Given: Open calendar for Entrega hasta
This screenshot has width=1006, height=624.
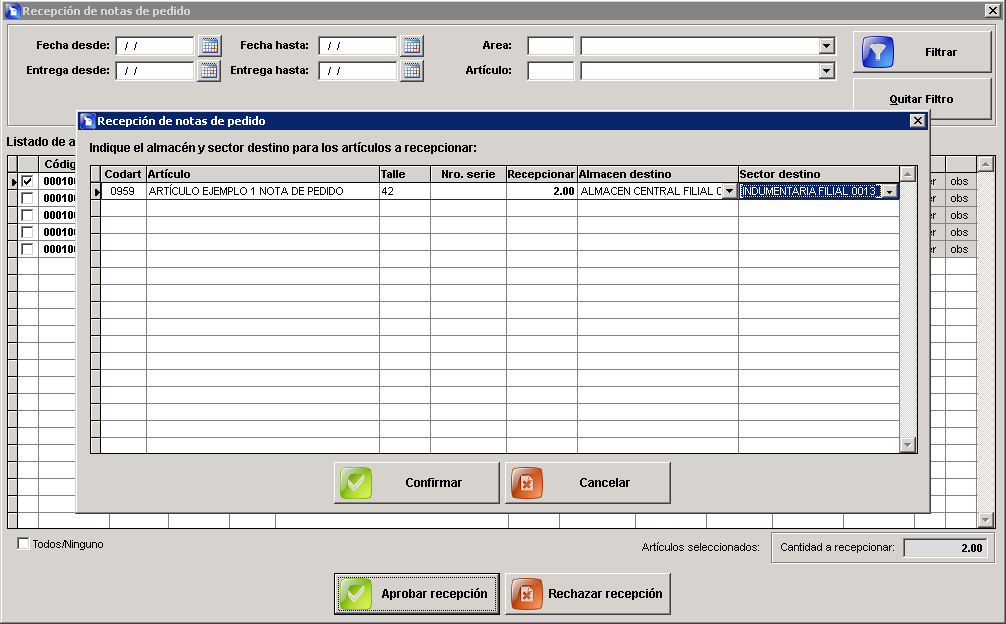Looking at the screenshot, I should [x=412, y=71].
